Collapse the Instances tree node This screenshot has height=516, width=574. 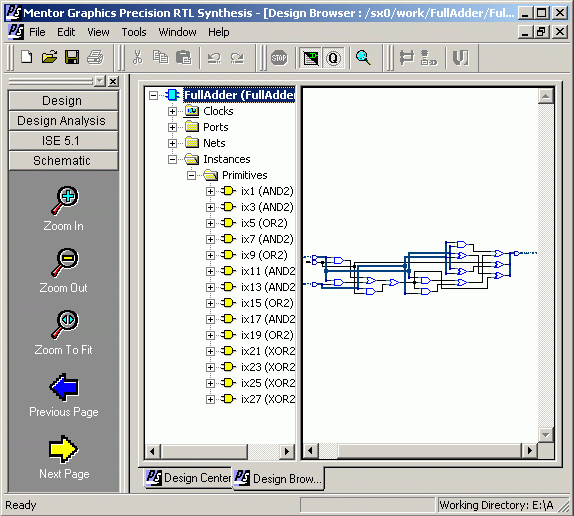tap(172, 159)
